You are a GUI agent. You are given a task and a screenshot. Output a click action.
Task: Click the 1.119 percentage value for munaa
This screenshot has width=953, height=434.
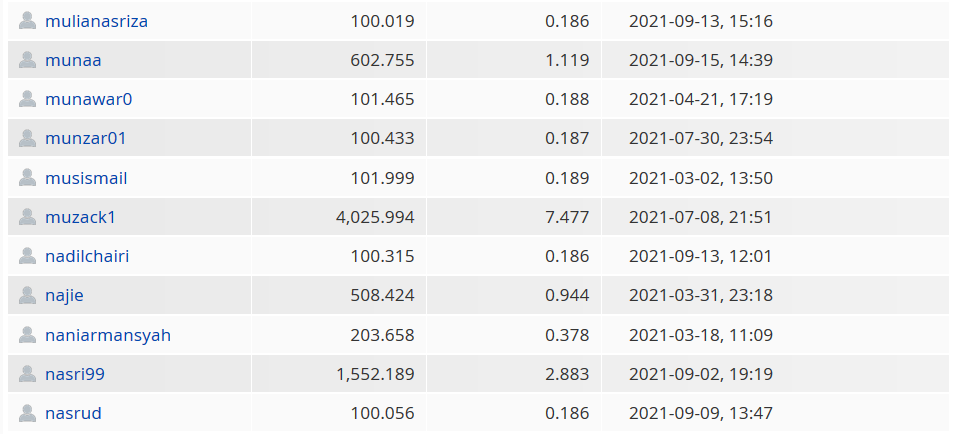pyautogui.click(x=567, y=60)
